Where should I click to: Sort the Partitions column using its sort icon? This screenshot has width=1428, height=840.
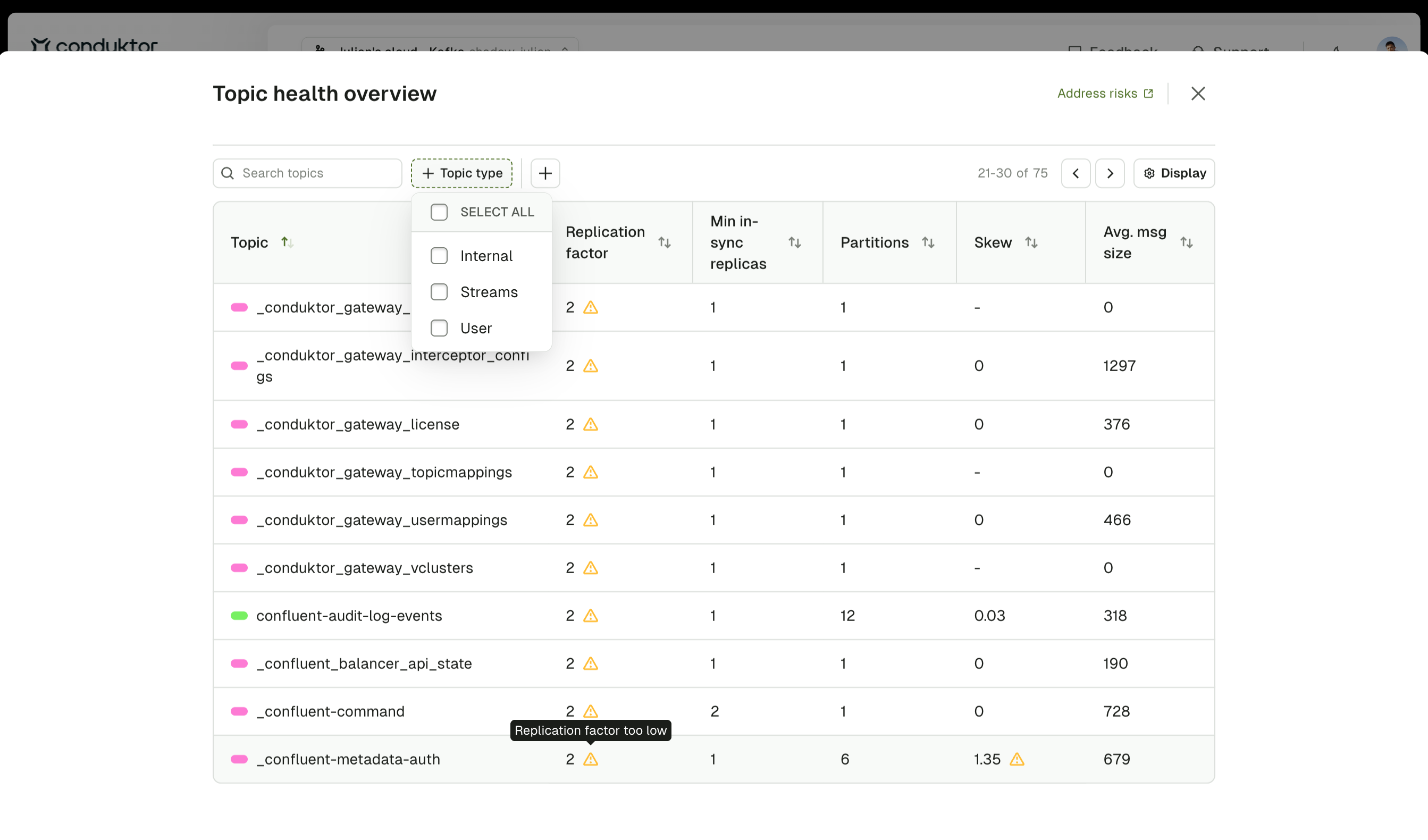coord(929,242)
